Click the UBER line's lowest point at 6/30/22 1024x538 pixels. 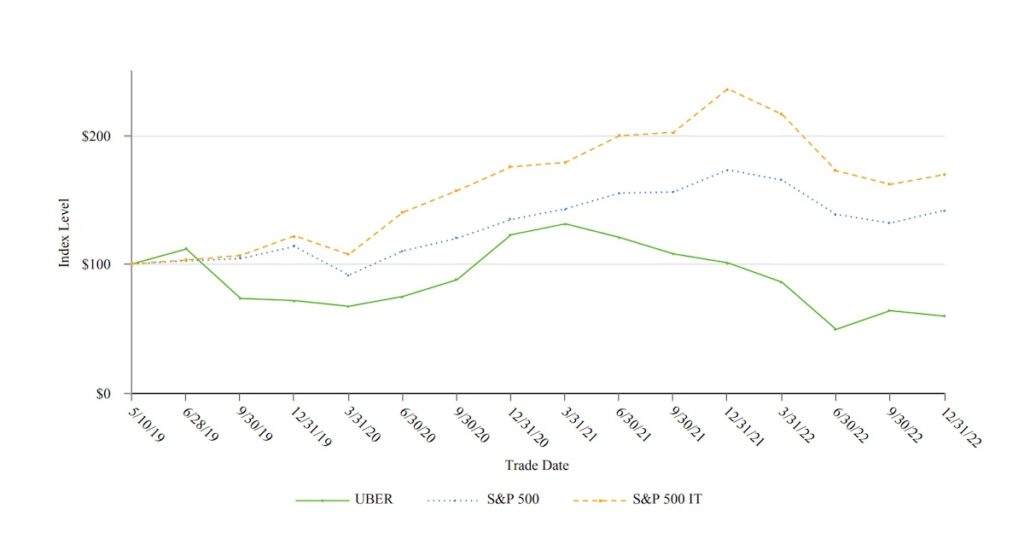(836, 329)
